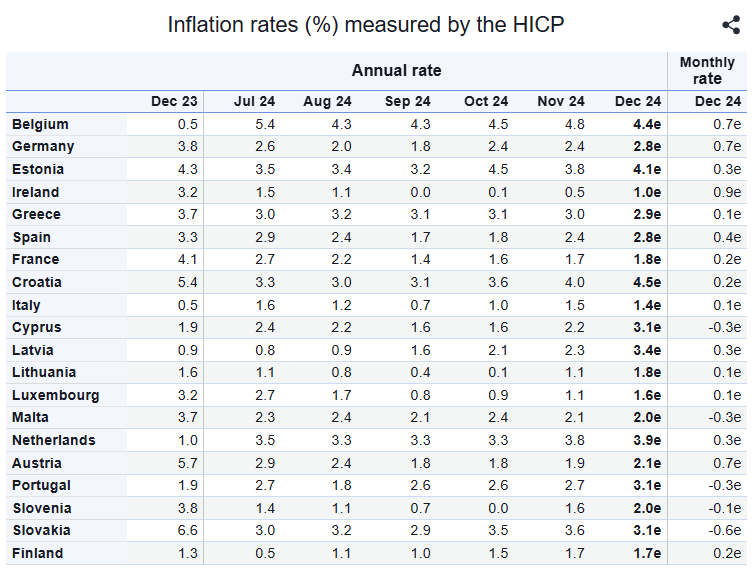Click the Dec 23 column header

[x=174, y=101]
